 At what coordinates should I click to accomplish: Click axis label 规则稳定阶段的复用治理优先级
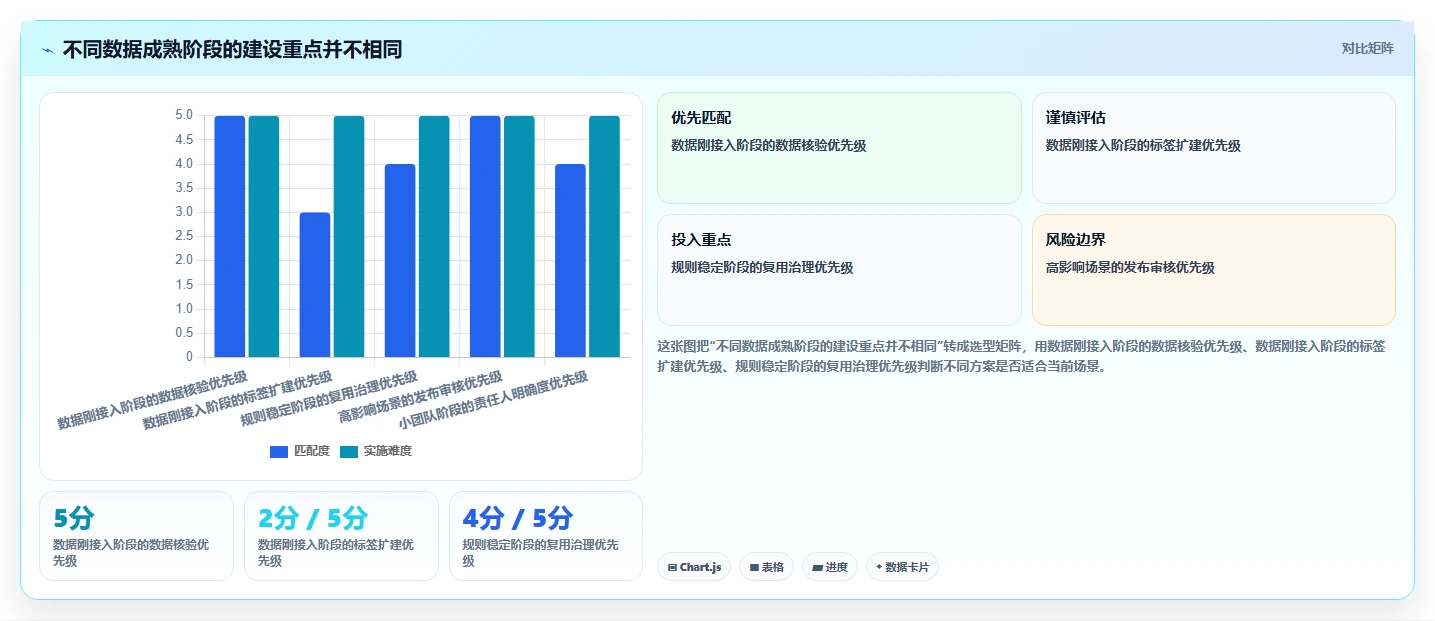pyautogui.click(x=329, y=399)
